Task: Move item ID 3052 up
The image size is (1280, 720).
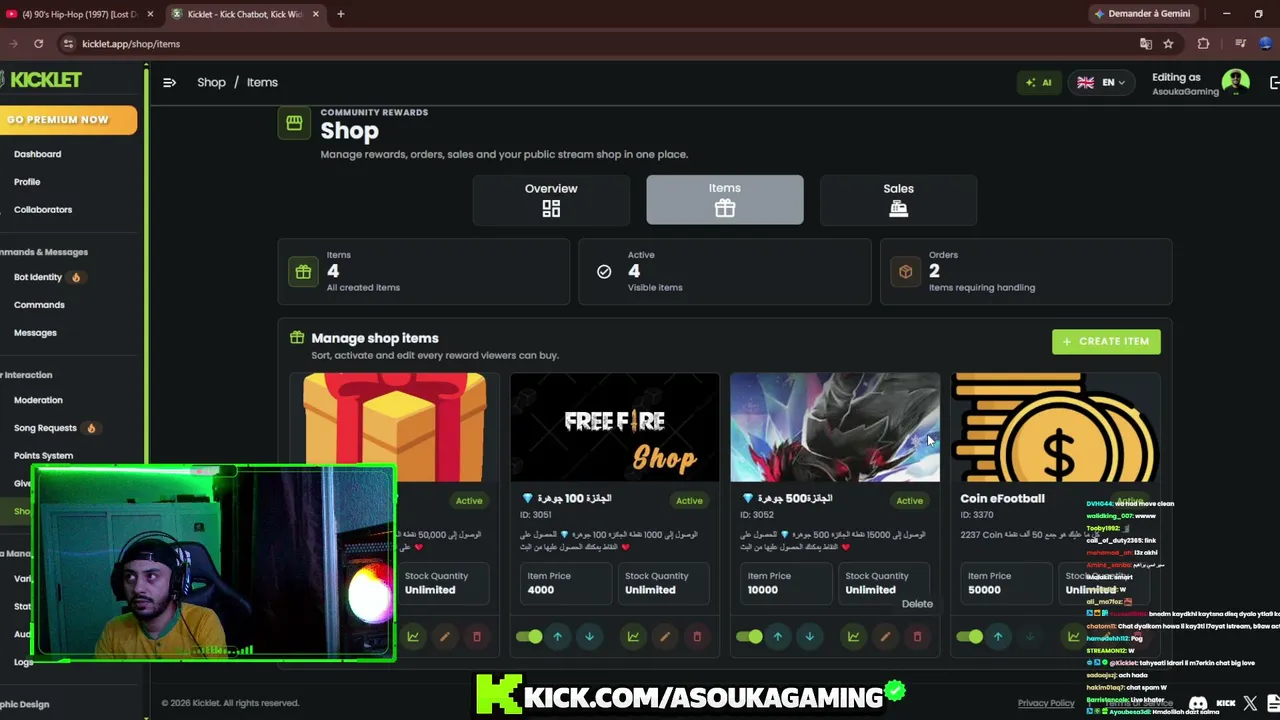Action: [x=777, y=637]
